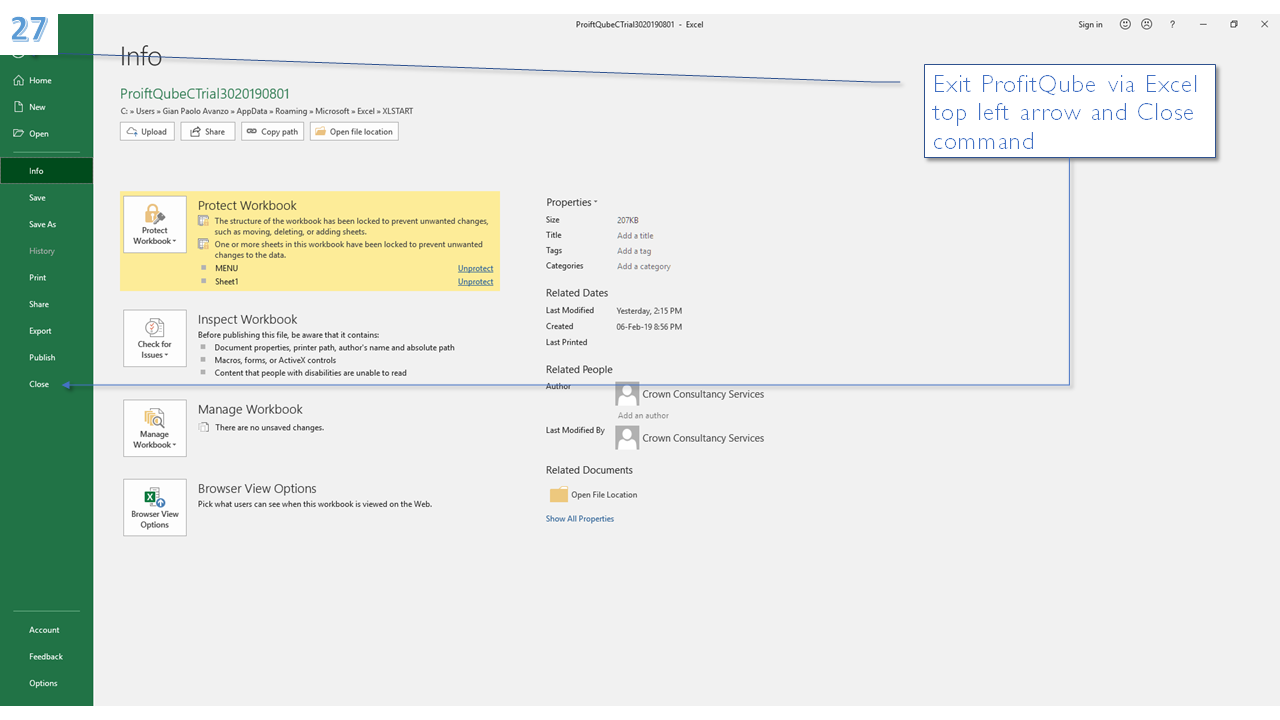Open the Manage Workbook dropdown button
The height and width of the screenshot is (720, 1280).
155,428
